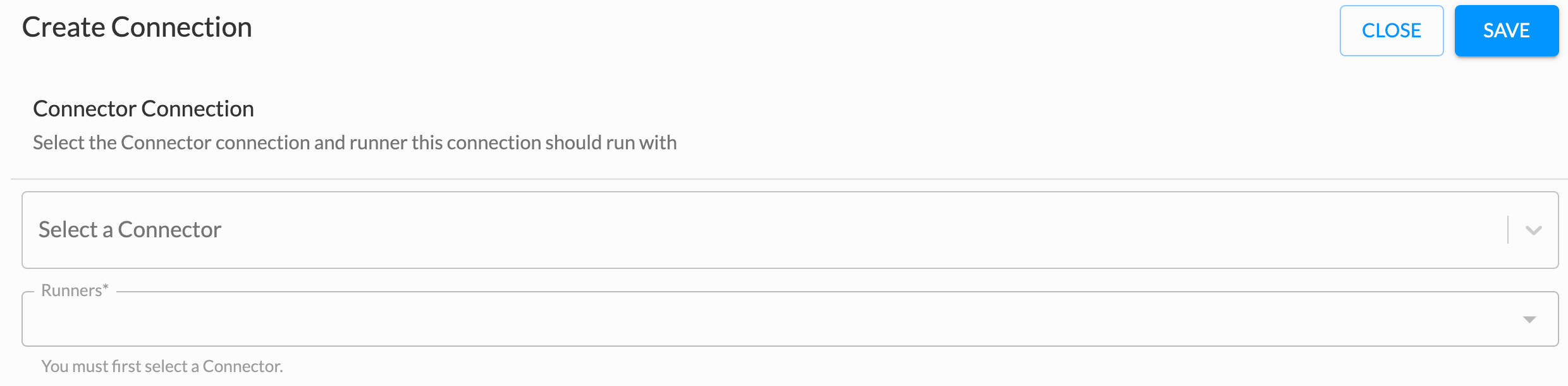This screenshot has width=1568, height=386.
Task: Click the Runners caret arrow icon
Action: tap(1529, 320)
